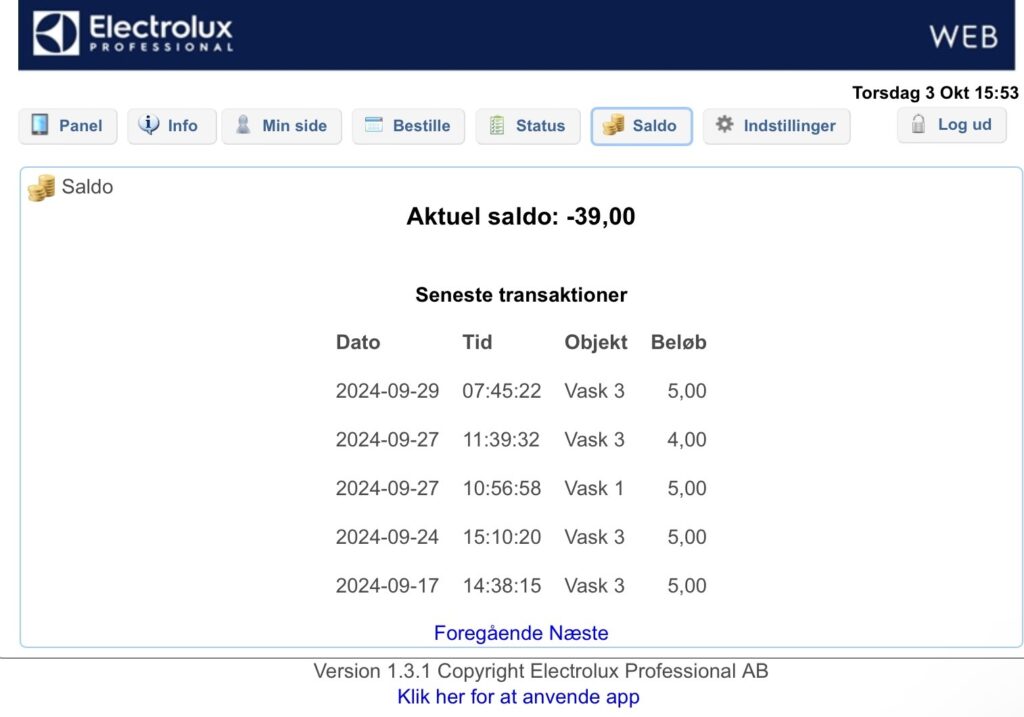This screenshot has height=717, width=1024.
Task: Go to Næste transactions page
Action: (x=580, y=633)
